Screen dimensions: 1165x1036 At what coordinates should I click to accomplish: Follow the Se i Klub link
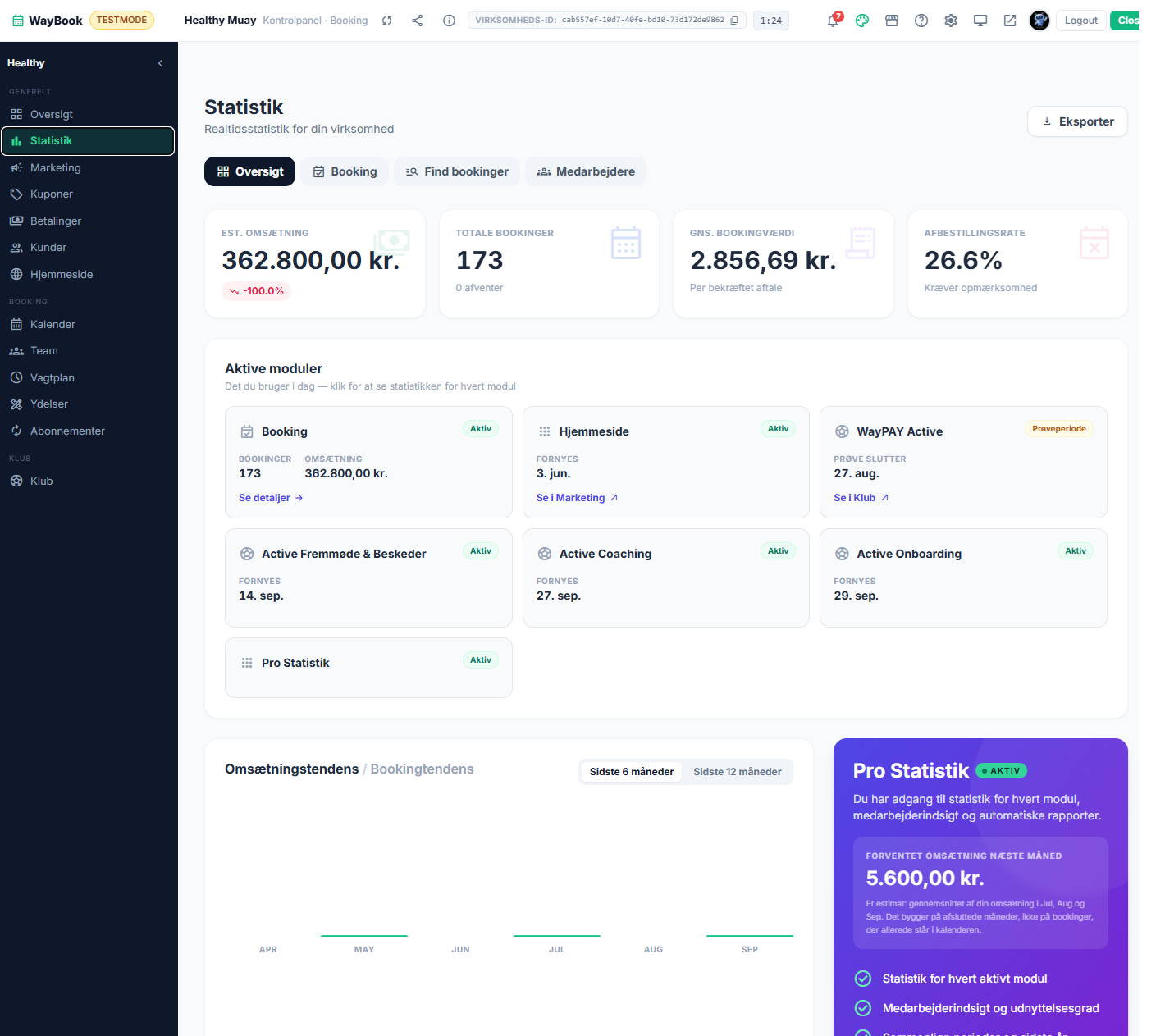[x=861, y=498]
